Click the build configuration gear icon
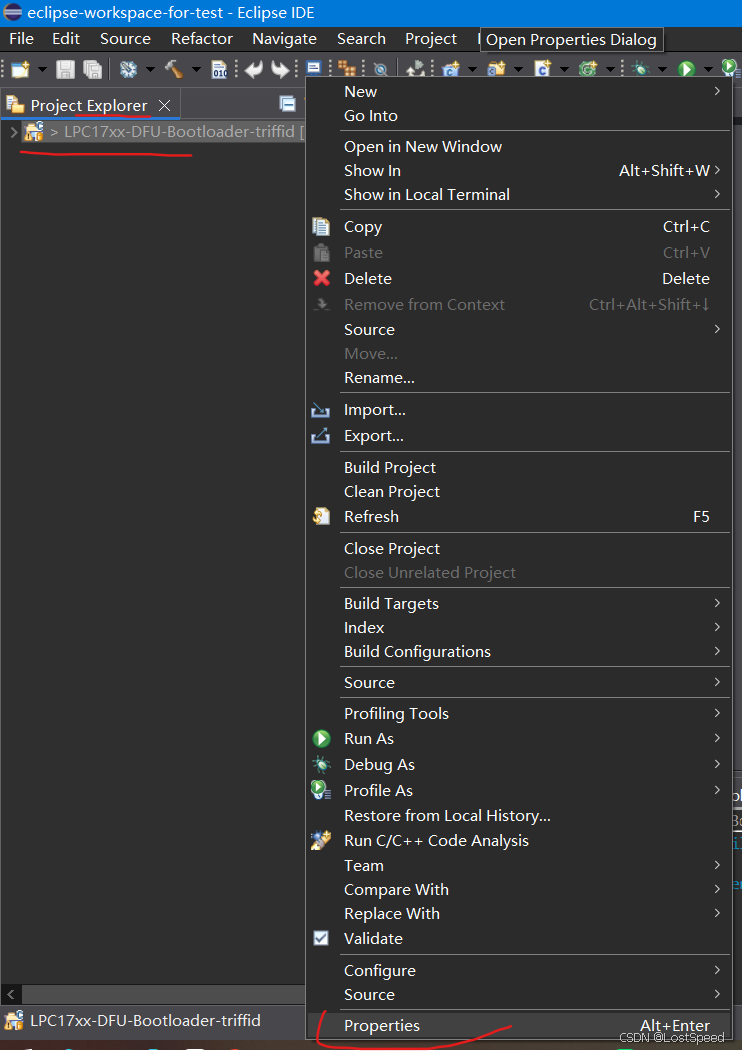 click(x=128, y=69)
